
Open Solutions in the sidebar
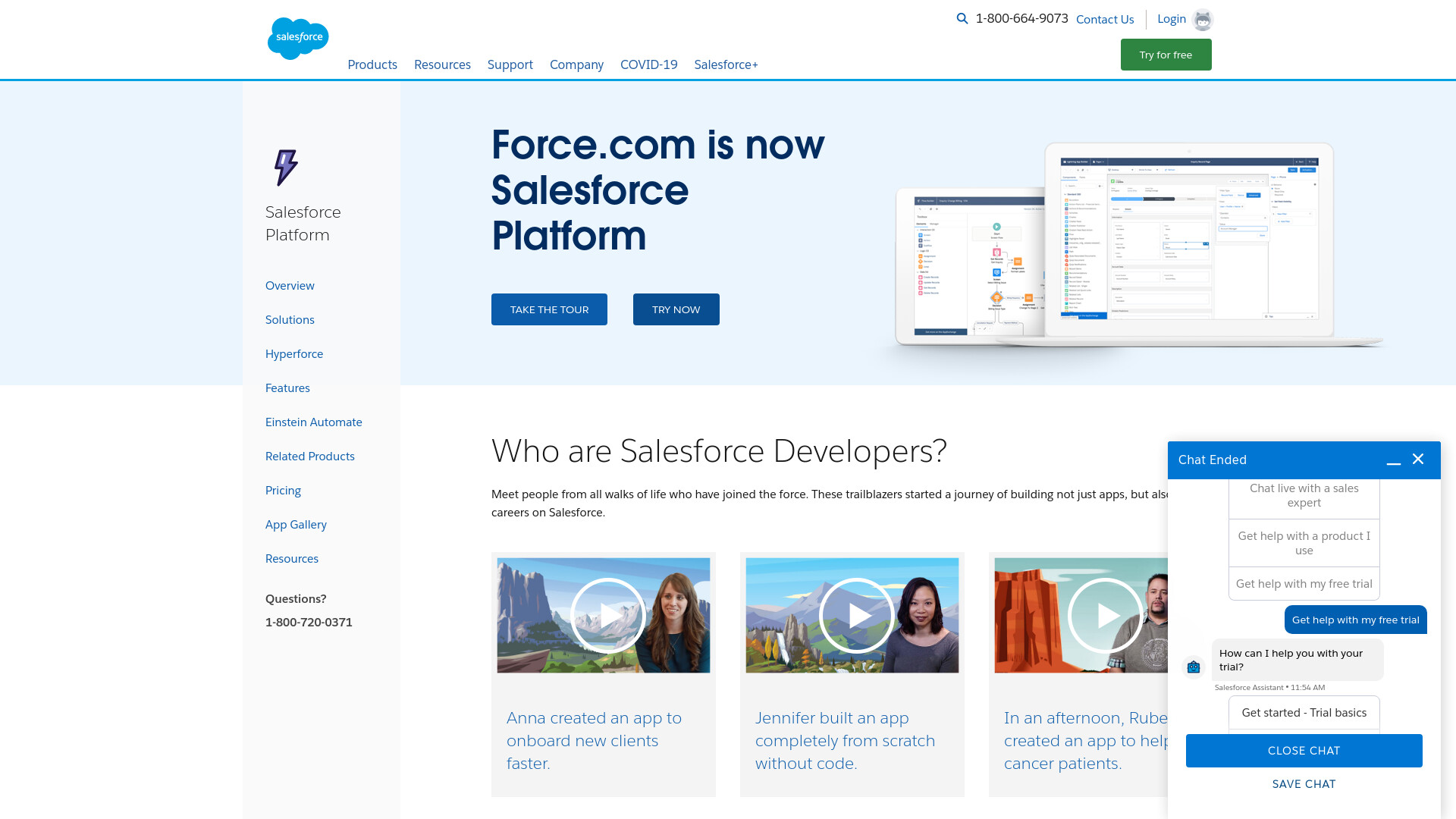290,320
